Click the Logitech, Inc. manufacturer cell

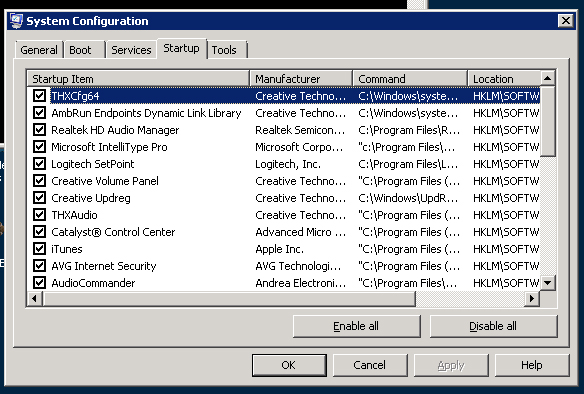288,164
